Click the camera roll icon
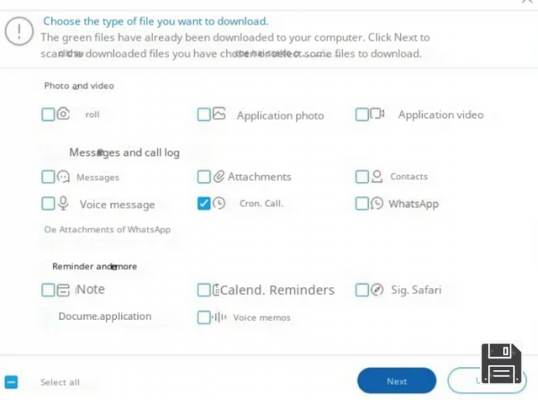This screenshot has height=400, width=538. point(63,114)
